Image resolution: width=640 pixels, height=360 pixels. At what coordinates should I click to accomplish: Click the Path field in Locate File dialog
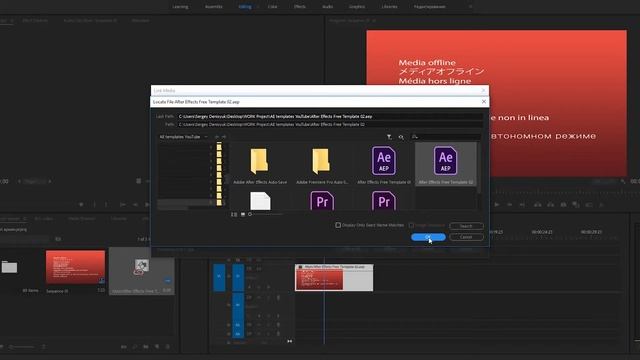(x=330, y=124)
